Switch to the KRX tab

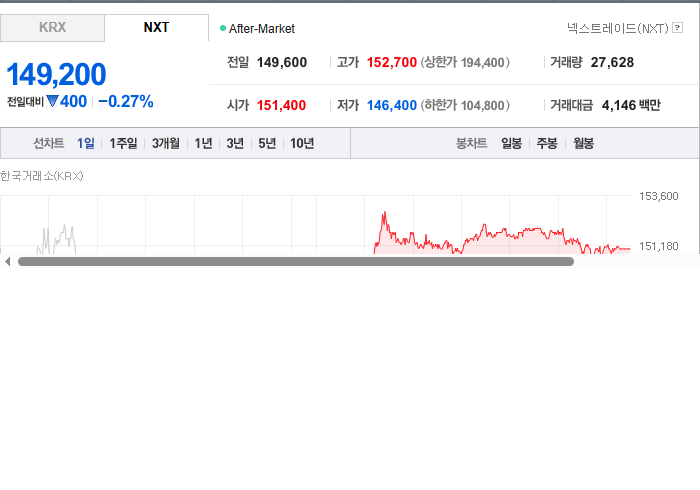pyautogui.click(x=52, y=28)
